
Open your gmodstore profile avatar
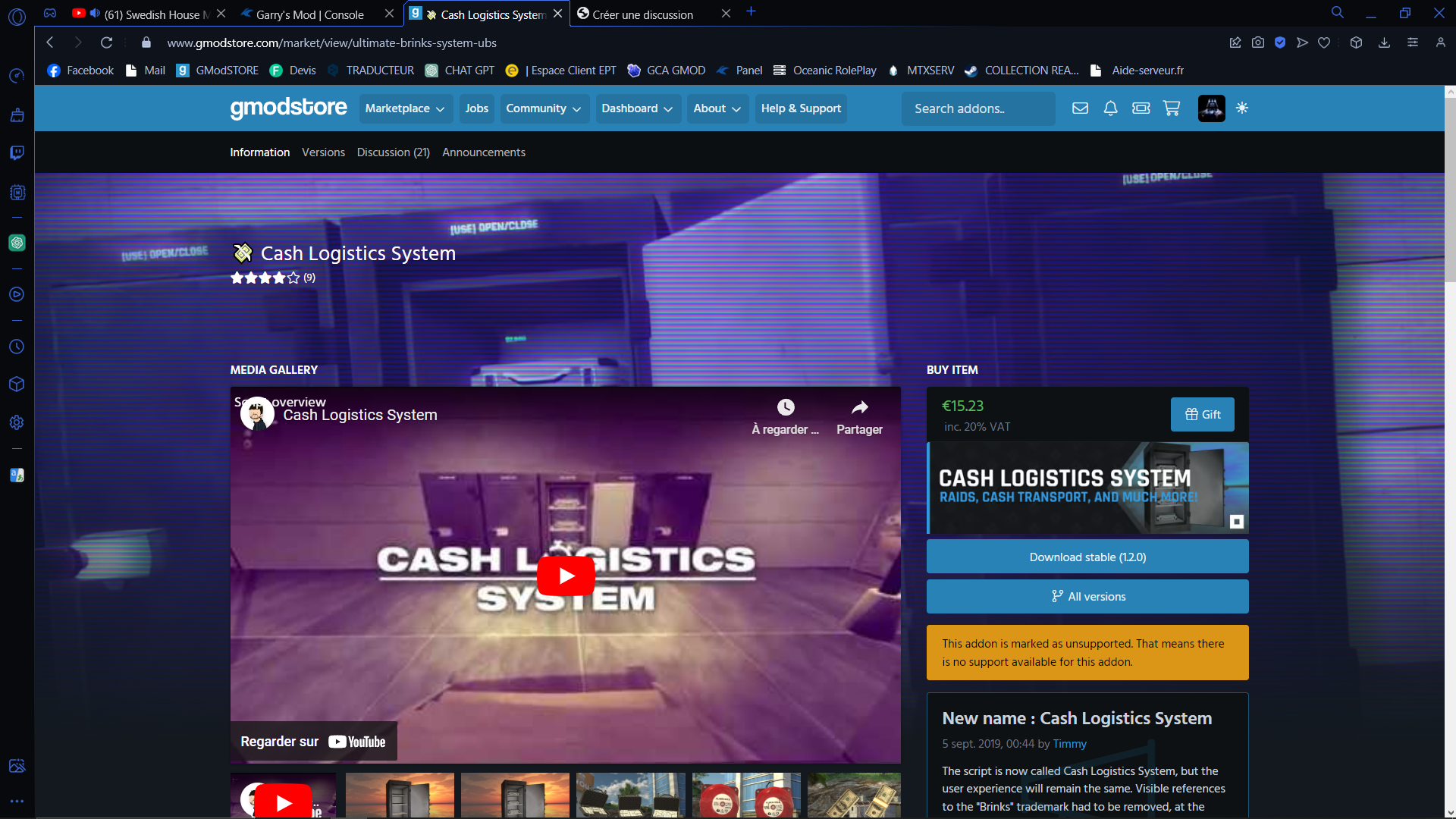1211,108
